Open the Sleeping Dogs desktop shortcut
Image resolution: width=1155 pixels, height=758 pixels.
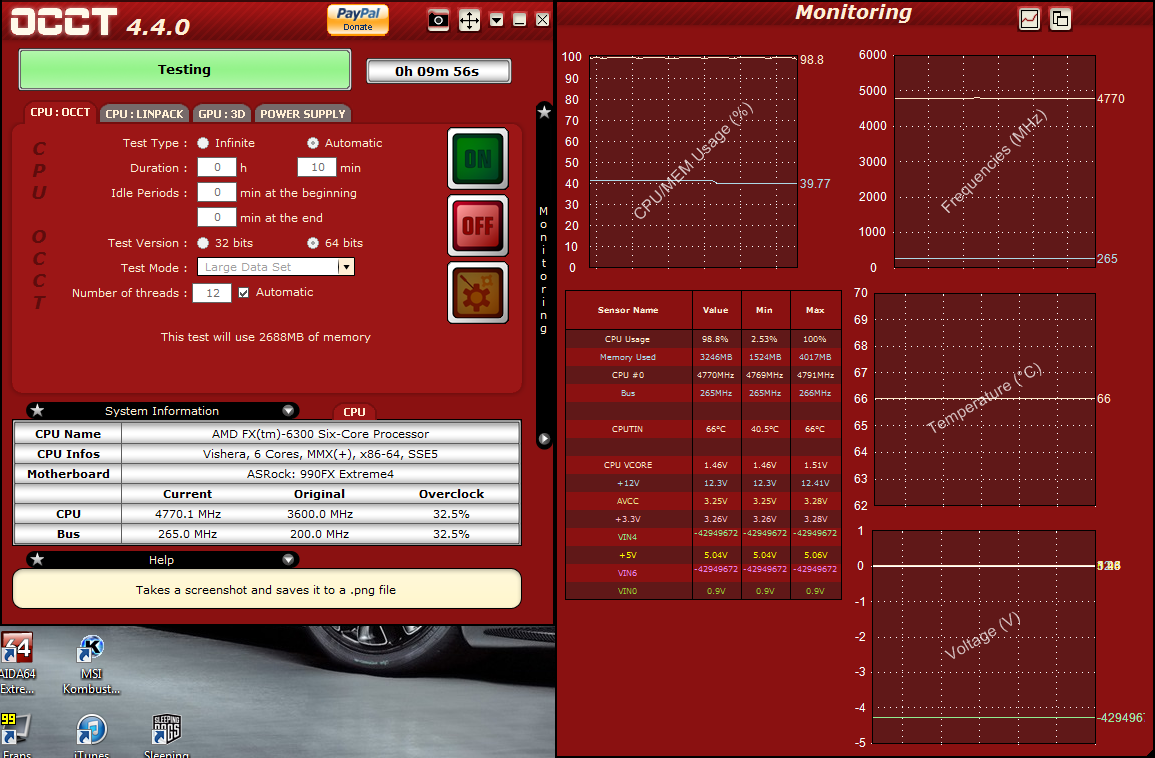pyautogui.click(x=166, y=734)
